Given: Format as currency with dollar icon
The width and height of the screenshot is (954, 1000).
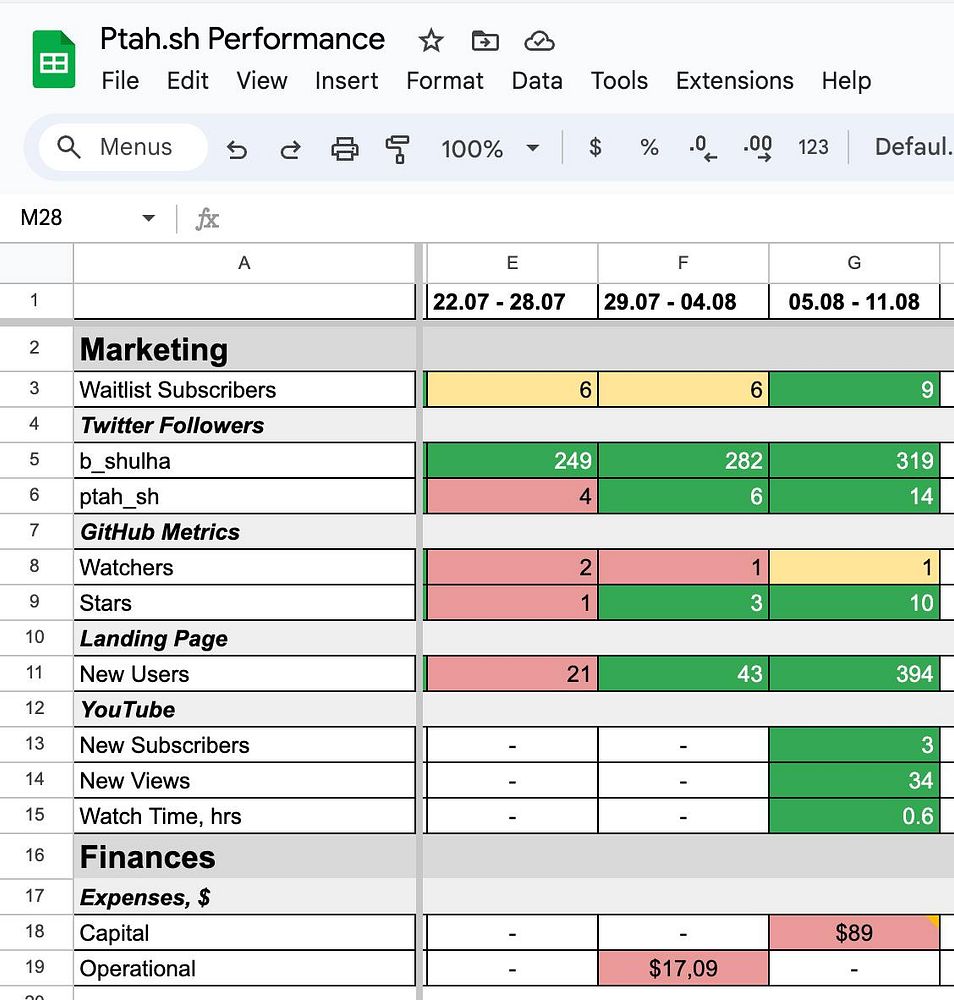Looking at the screenshot, I should coord(595,148).
